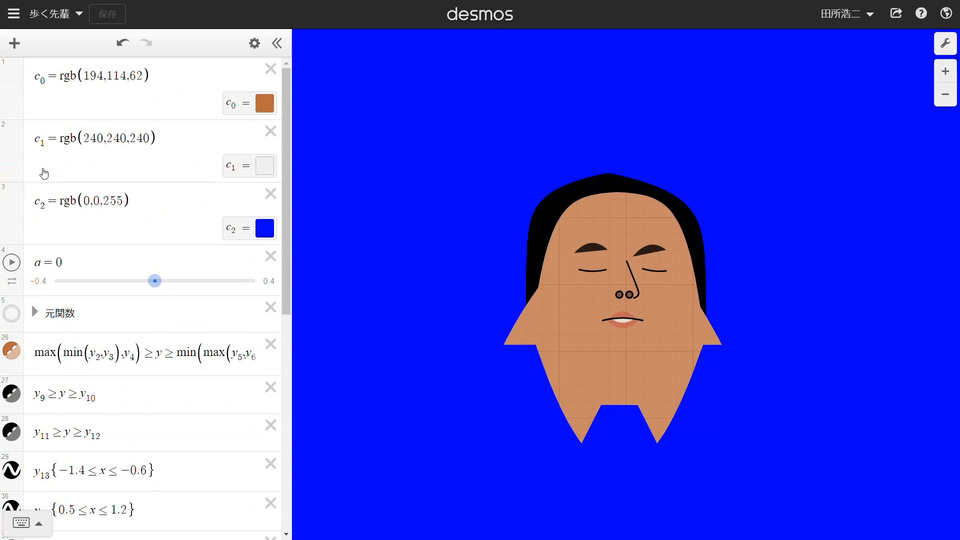Click the 保存 save button
Viewport: 960px width, 540px height.
107,14
